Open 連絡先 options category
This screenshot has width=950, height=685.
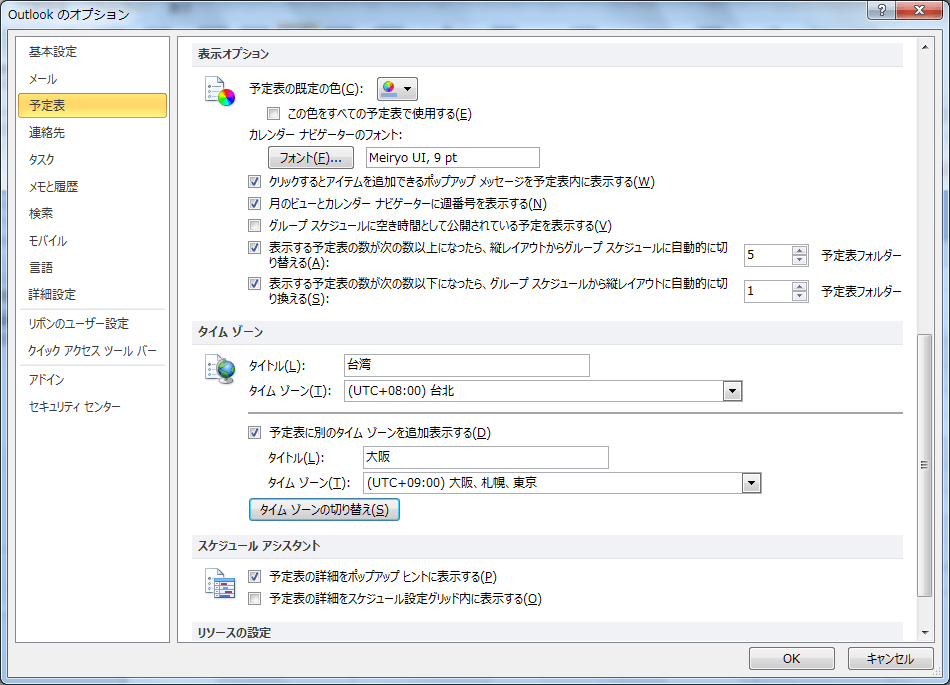coord(93,133)
